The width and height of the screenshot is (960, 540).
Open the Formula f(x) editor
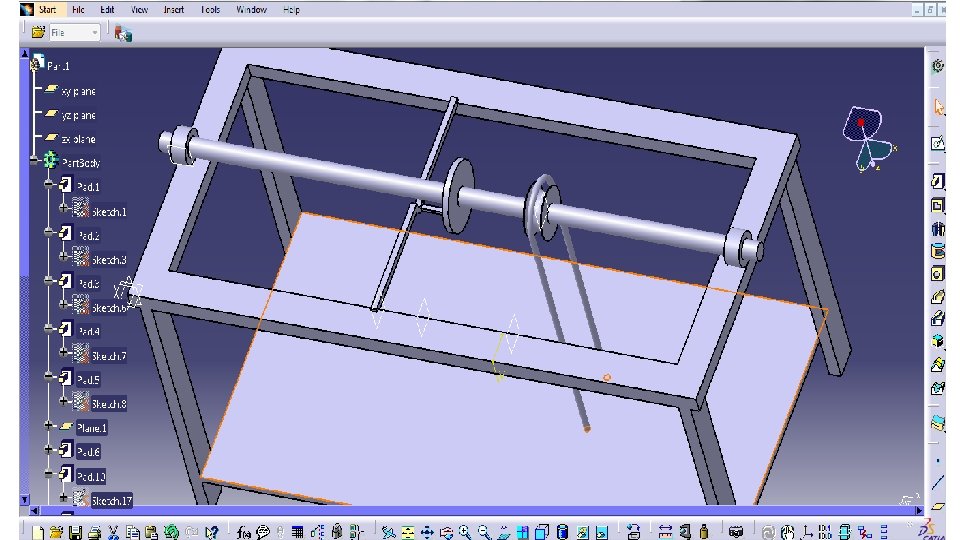coord(244,533)
